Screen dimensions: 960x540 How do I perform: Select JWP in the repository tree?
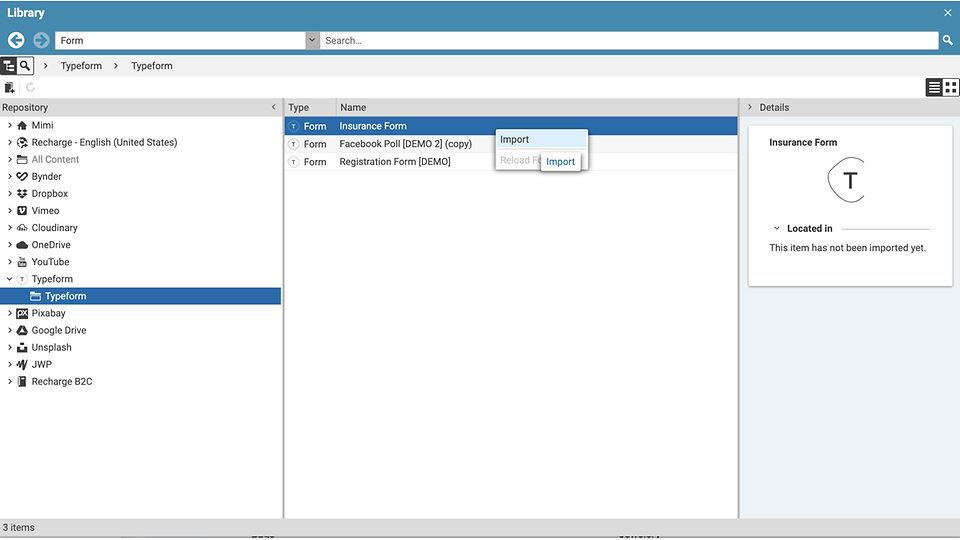pos(42,364)
